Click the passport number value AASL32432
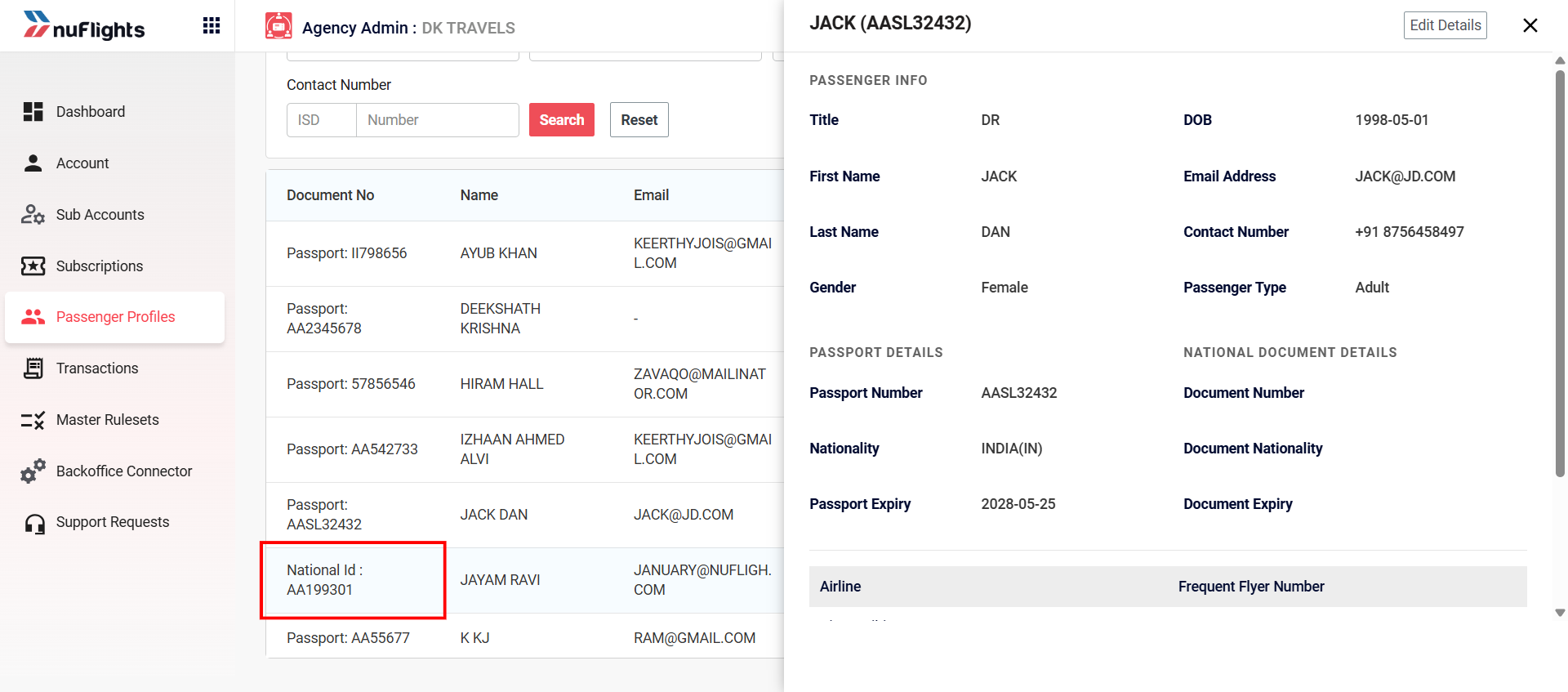Image resolution: width=1568 pixels, height=692 pixels. coord(1018,393)
